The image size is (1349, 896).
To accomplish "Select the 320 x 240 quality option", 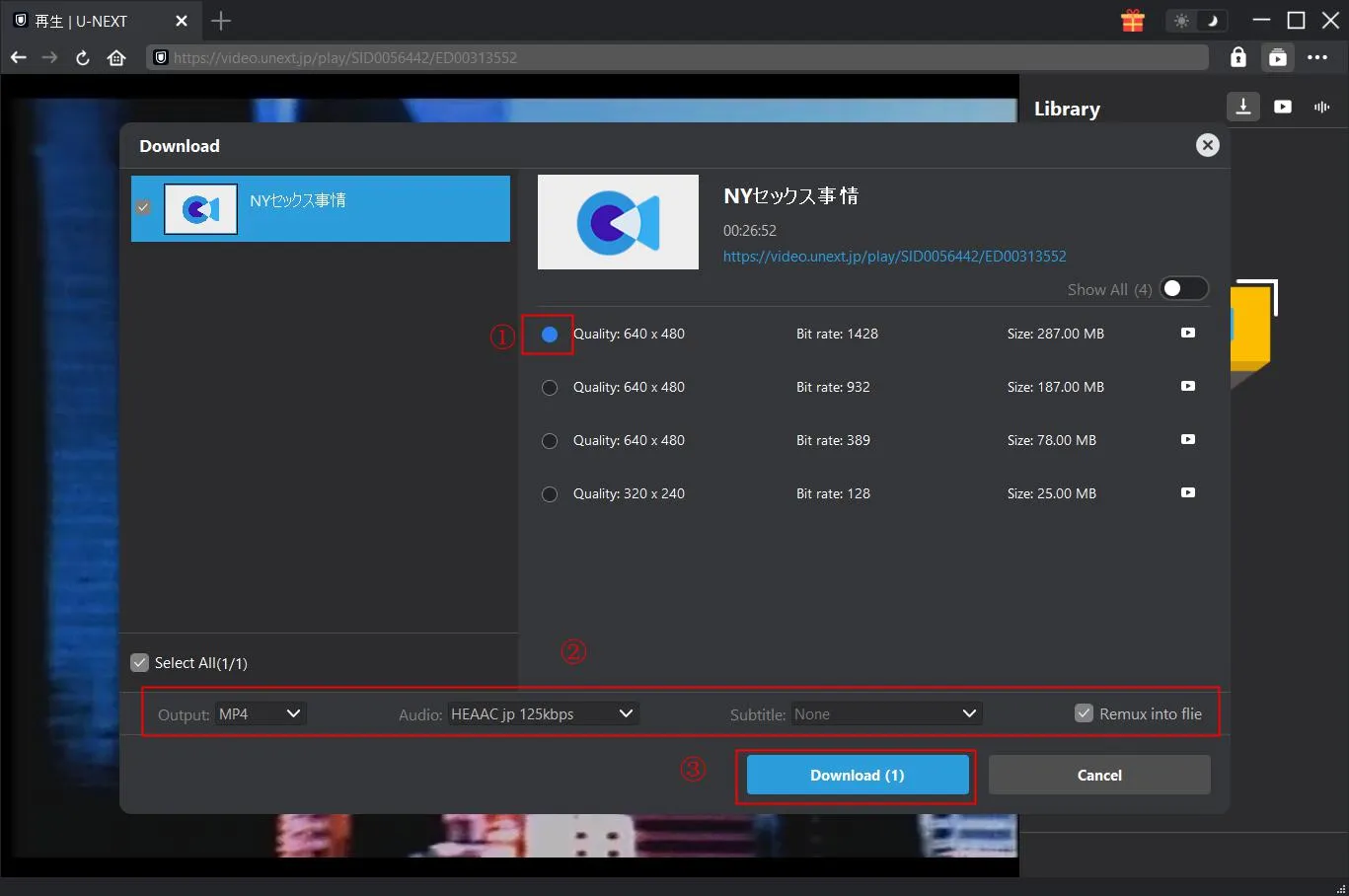I will [x=550, y=494].
